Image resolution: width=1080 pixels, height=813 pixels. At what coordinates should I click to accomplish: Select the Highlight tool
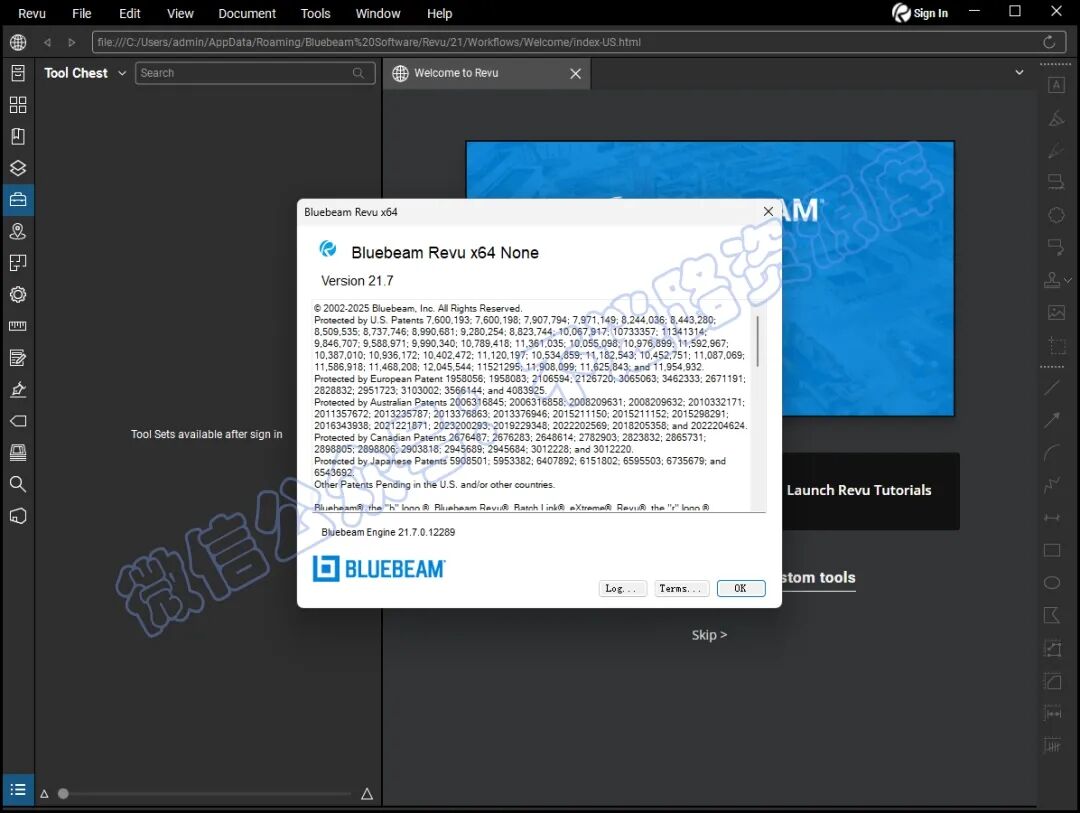pos(1056,118)
